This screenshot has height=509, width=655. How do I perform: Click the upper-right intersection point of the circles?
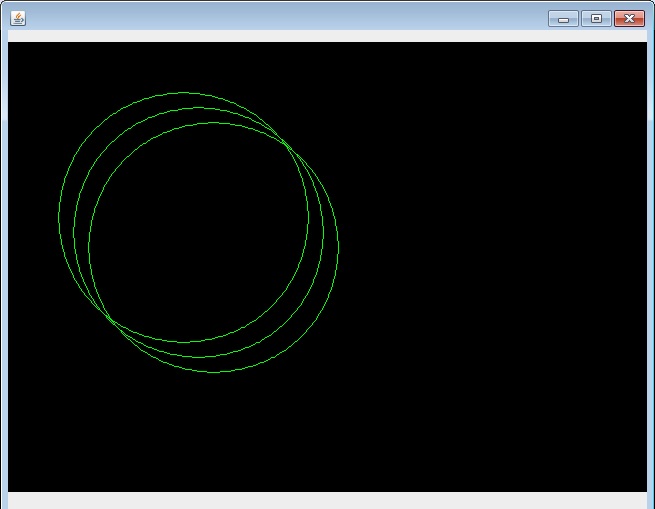click(290, 148)
